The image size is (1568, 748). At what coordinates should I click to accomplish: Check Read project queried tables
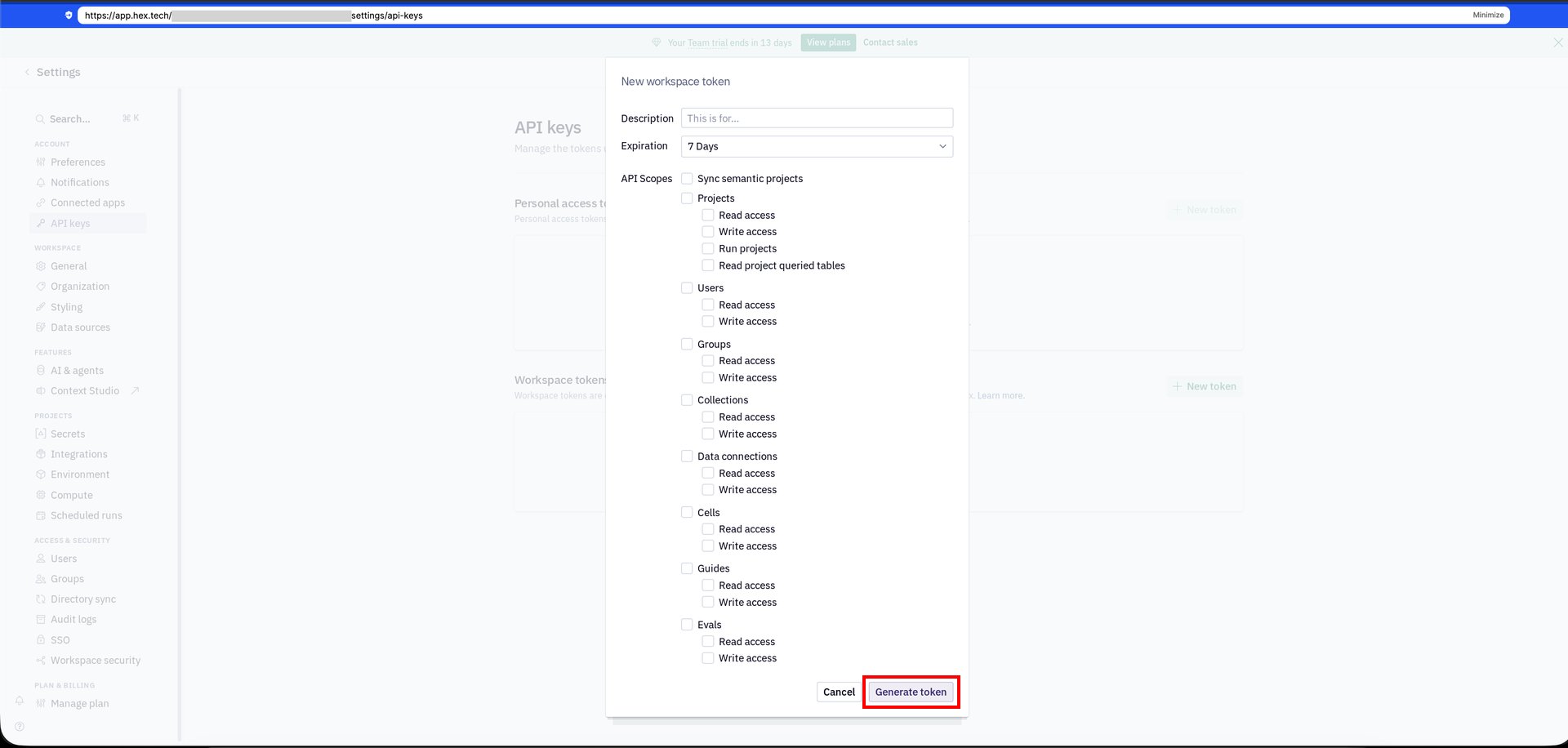[708, 265]
